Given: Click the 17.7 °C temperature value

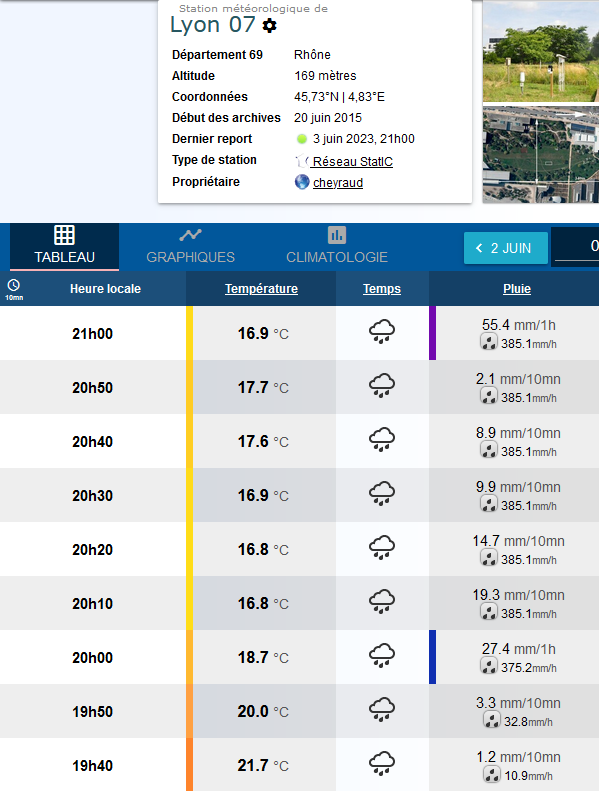Looking at the screenshot, I should coord(263,387).
